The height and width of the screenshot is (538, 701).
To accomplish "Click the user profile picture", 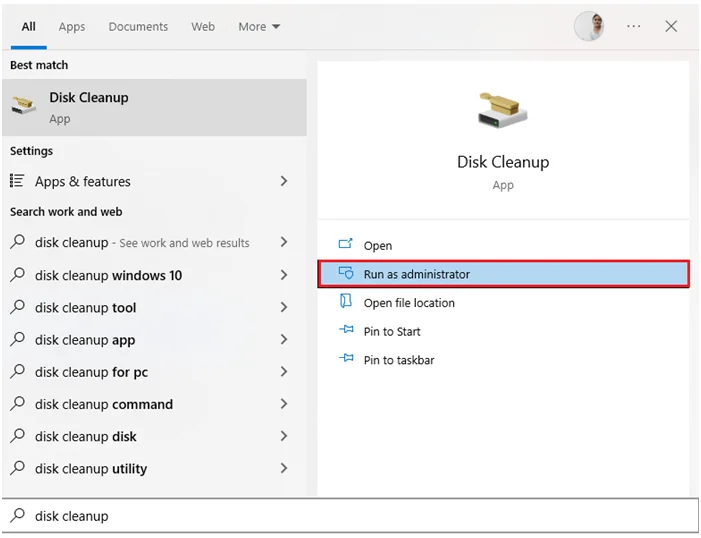I will 589,26.
